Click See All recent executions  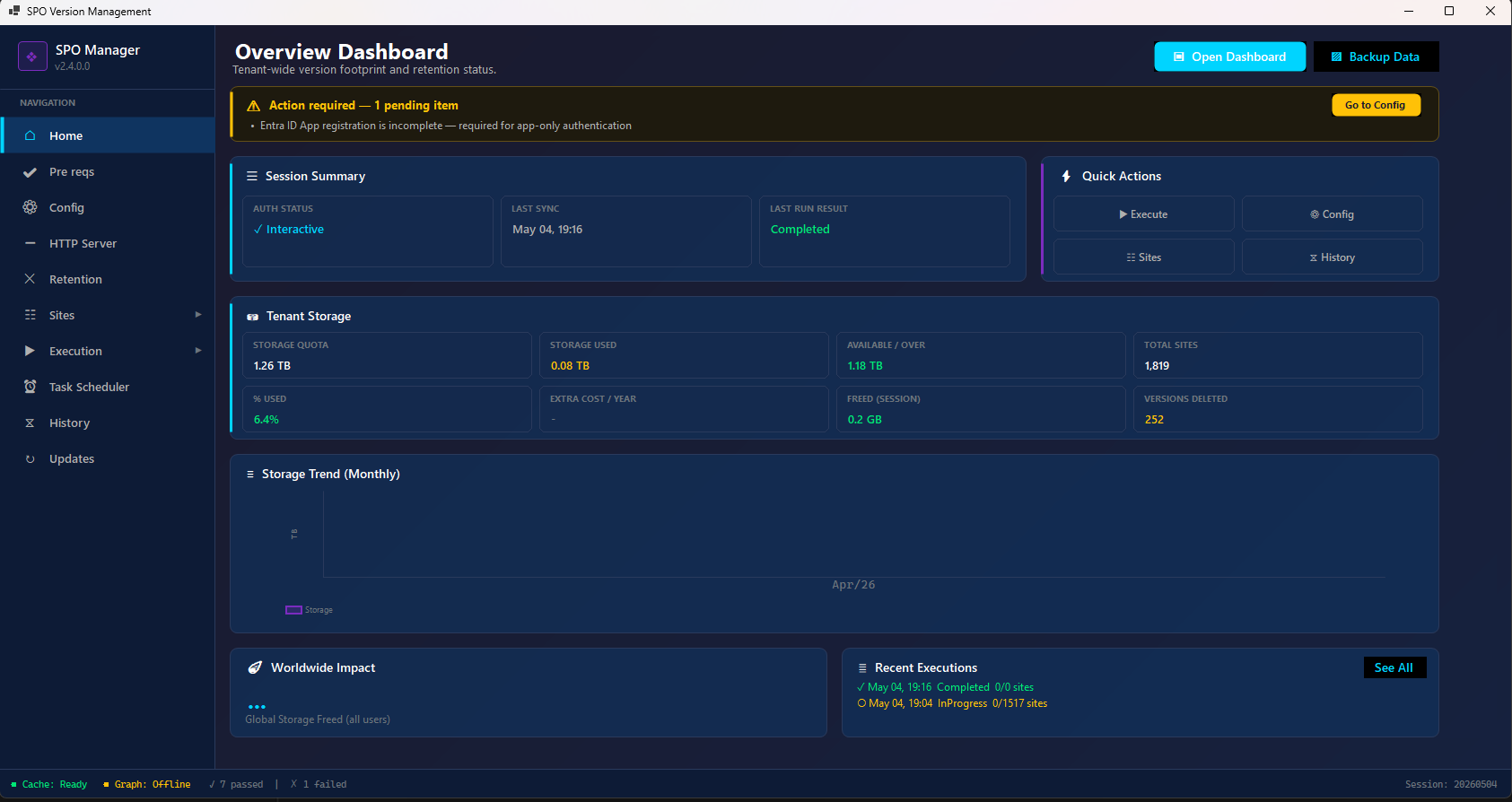[x=1394, y=667]
